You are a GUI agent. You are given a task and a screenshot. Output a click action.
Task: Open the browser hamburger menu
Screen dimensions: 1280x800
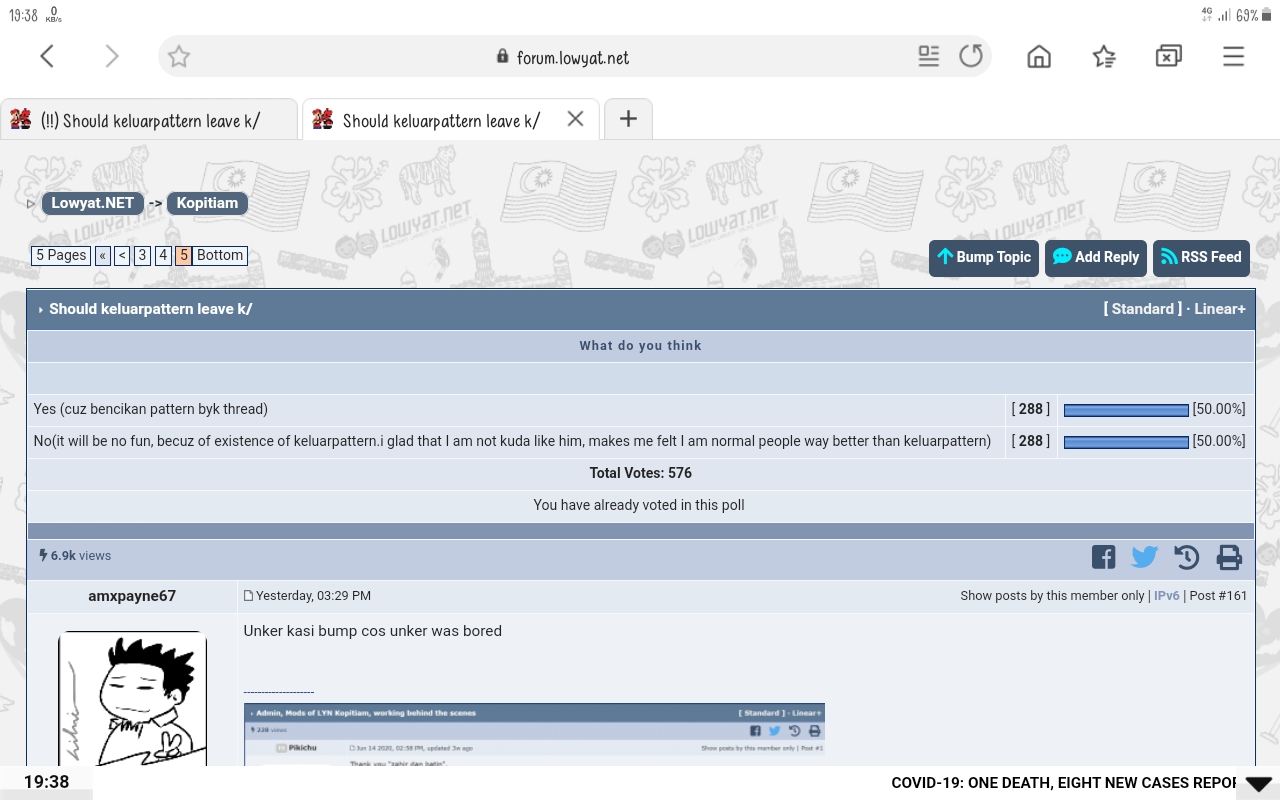point(1233,57)
